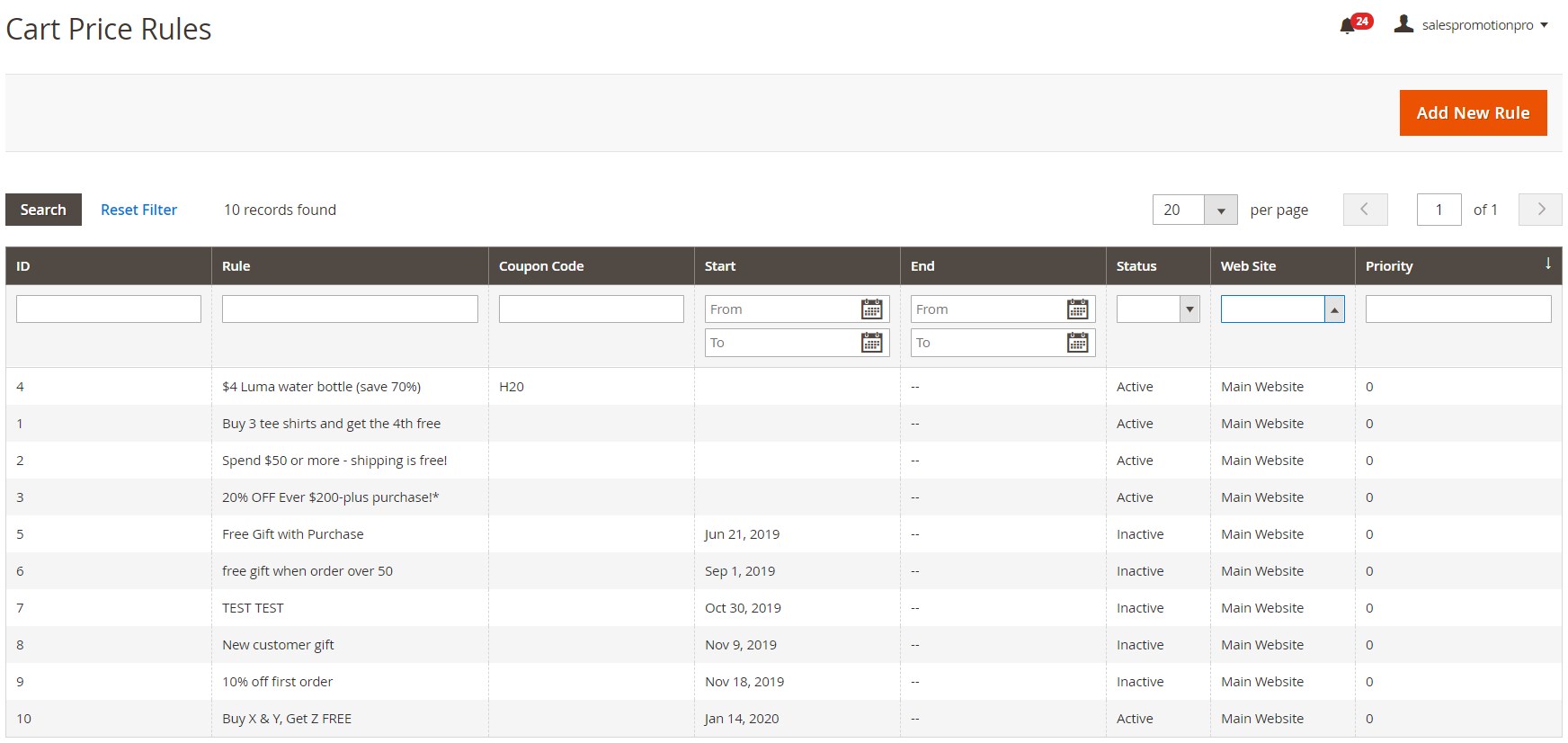Open calendar for Start From date
This screenshot has height=743, width=1568.
click(871, 309)
